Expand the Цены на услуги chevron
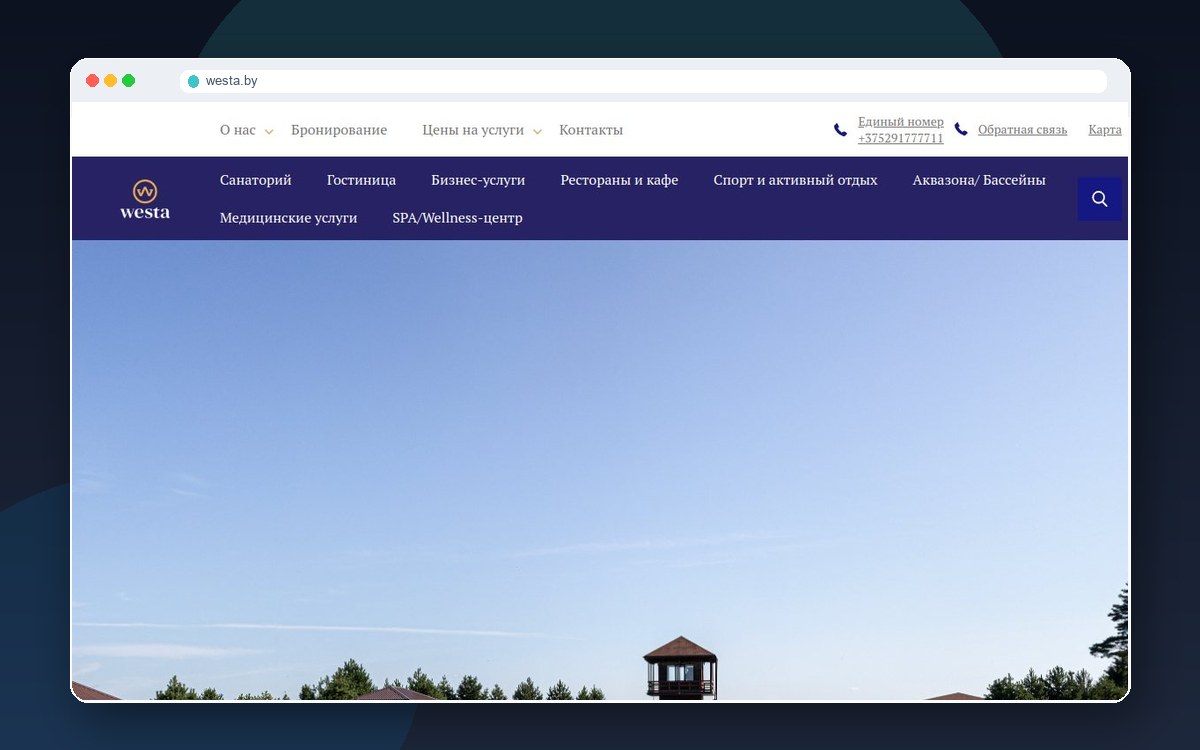The image size is (1200, 750). [x=537, y=132]
